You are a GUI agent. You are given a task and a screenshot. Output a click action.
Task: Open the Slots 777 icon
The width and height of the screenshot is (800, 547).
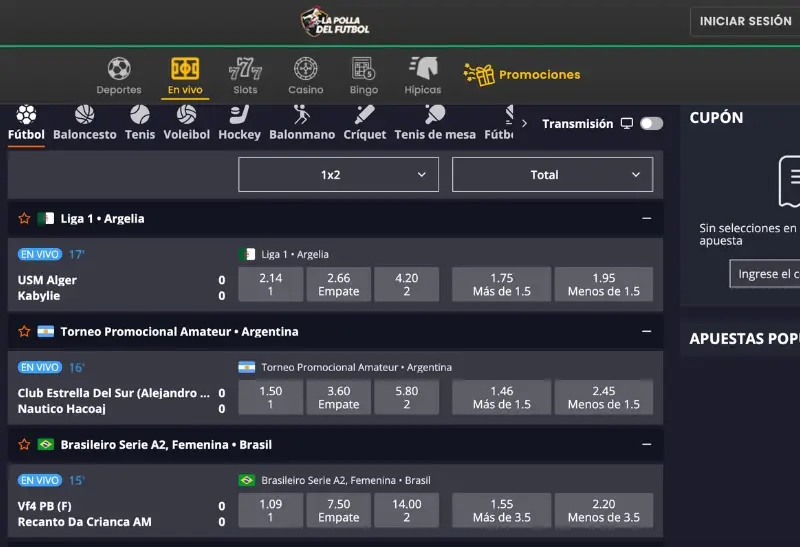click(x=245, y=68)
